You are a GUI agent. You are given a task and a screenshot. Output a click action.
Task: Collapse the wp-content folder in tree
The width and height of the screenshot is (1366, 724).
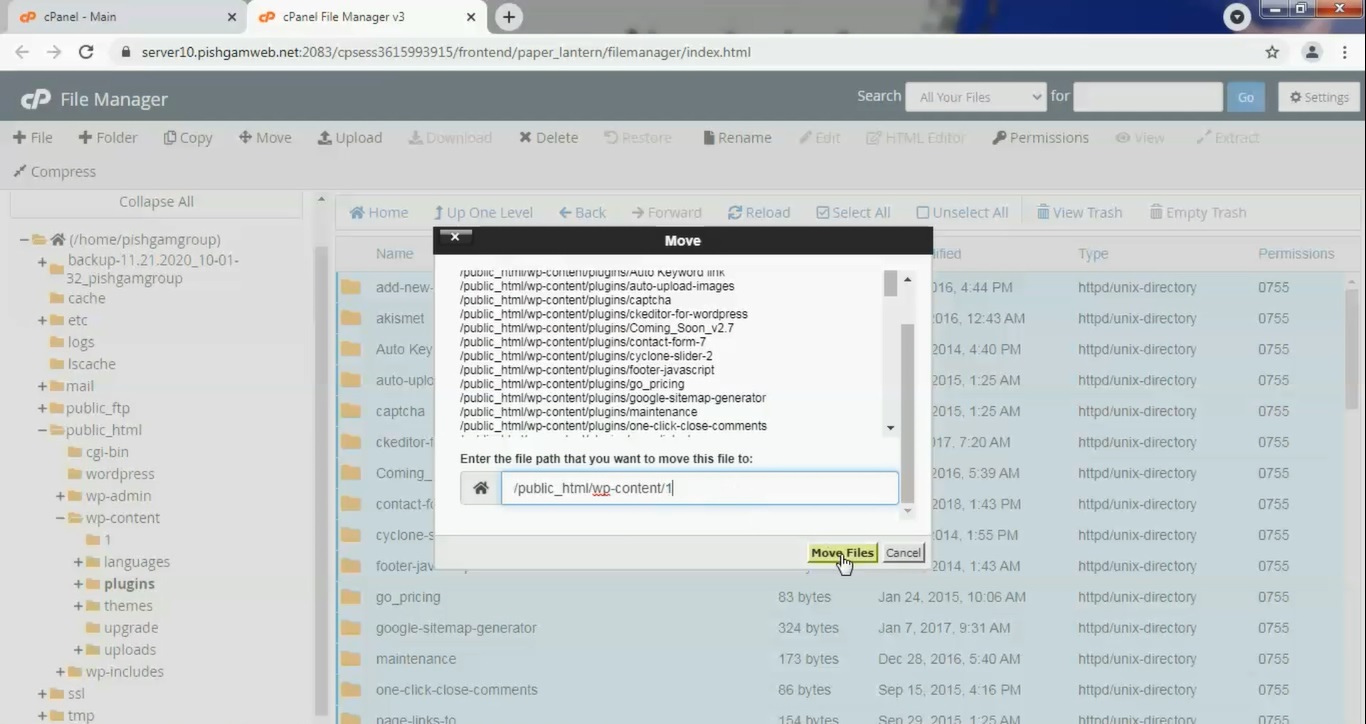[60, 518]
